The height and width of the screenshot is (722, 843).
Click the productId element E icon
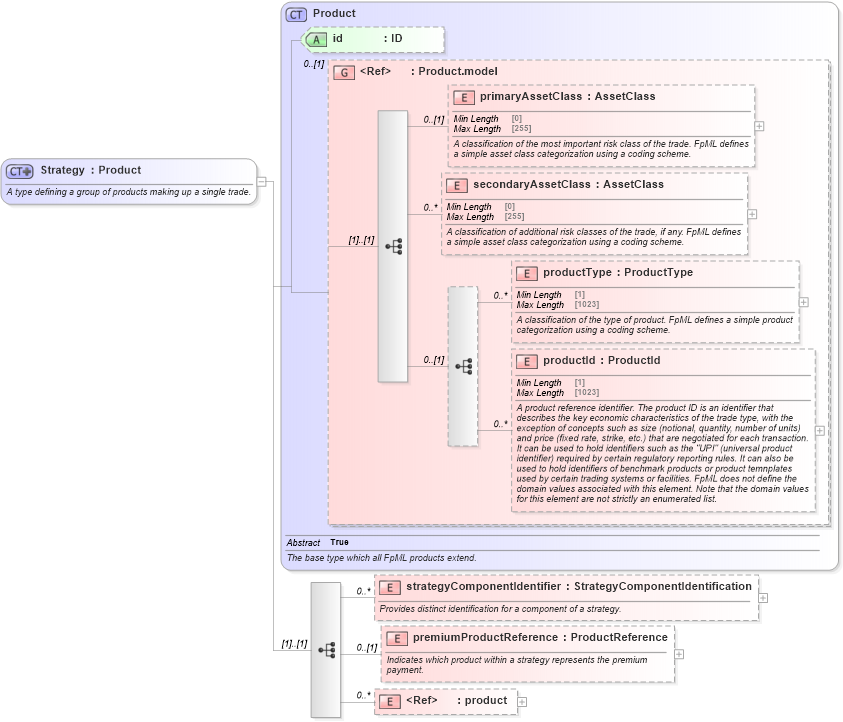click(527, 360)
